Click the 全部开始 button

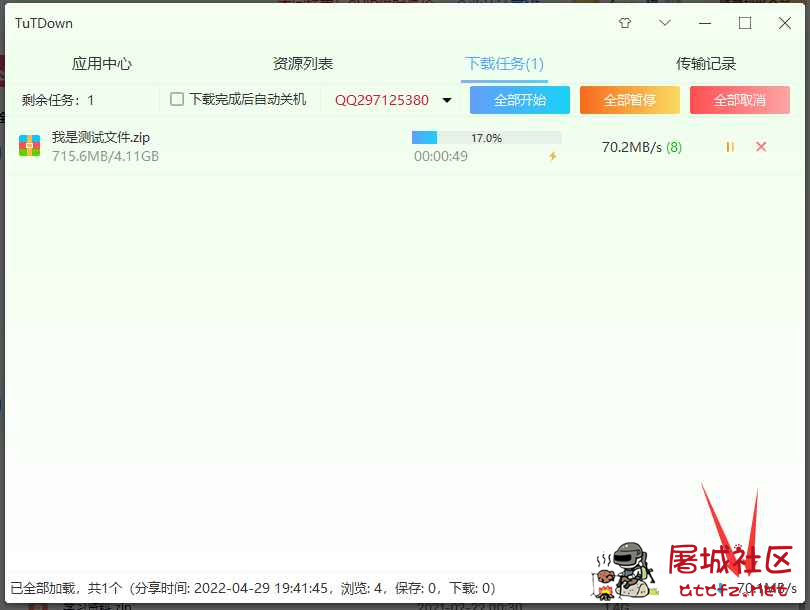click(520, 100)
